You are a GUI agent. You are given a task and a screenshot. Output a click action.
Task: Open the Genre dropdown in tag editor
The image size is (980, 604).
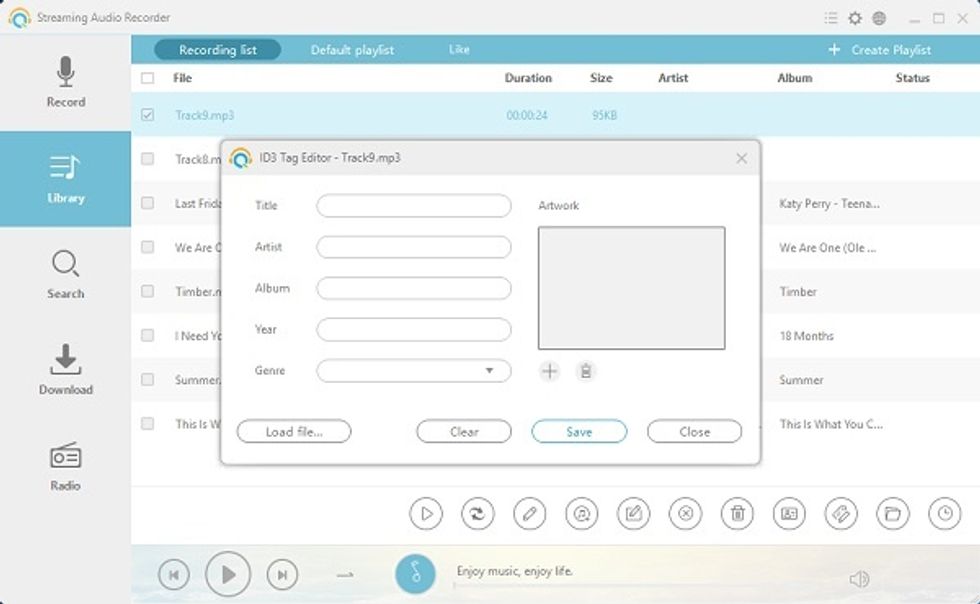pos(491,371)
